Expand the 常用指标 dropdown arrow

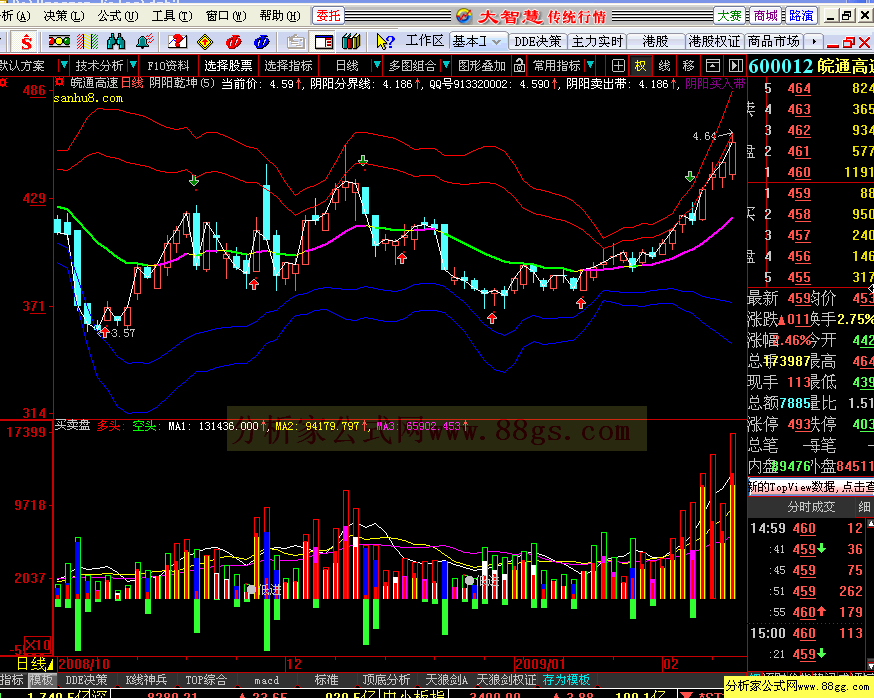pyautogui.click(x=590, y=65)
